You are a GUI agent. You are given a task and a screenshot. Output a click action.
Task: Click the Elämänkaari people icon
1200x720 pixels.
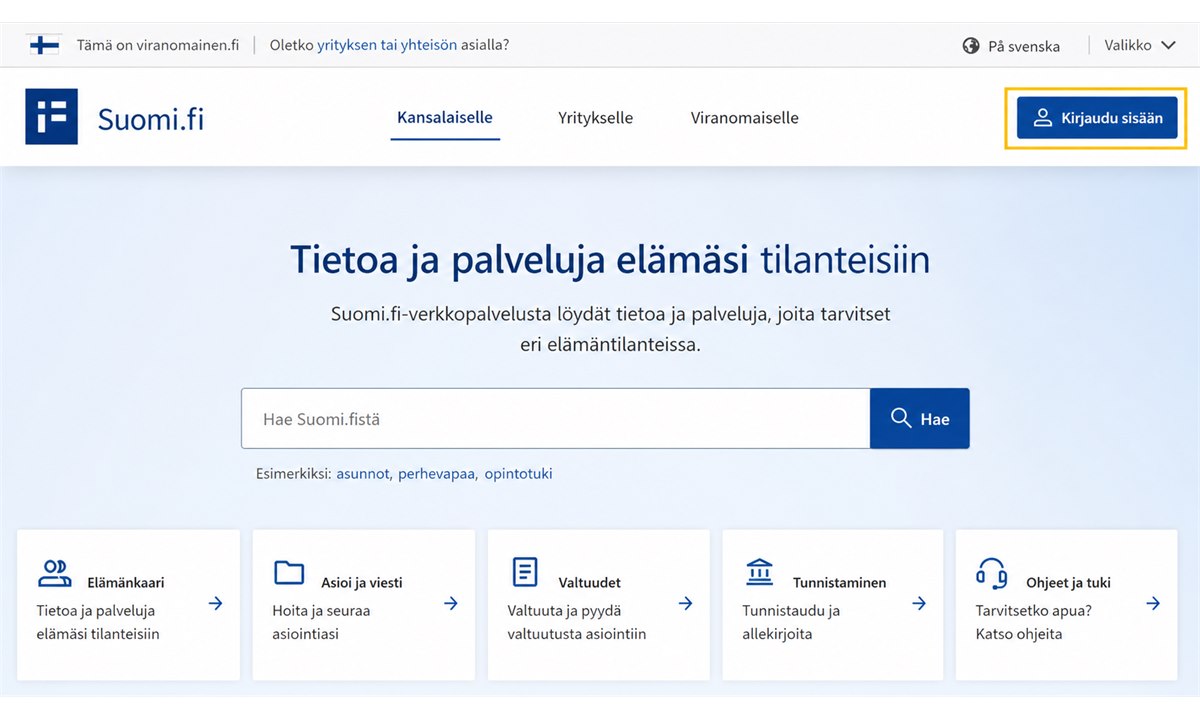tap(54, 573)
